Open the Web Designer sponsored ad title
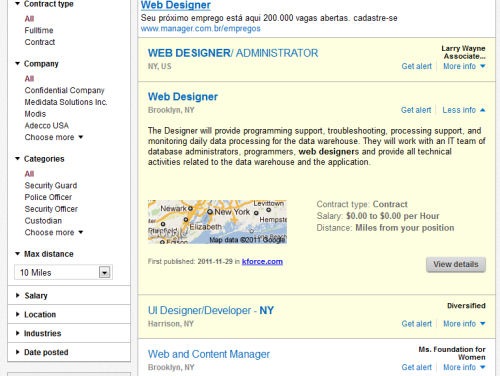The height and width of the screenshot is (376, 500). coord(176,5)
